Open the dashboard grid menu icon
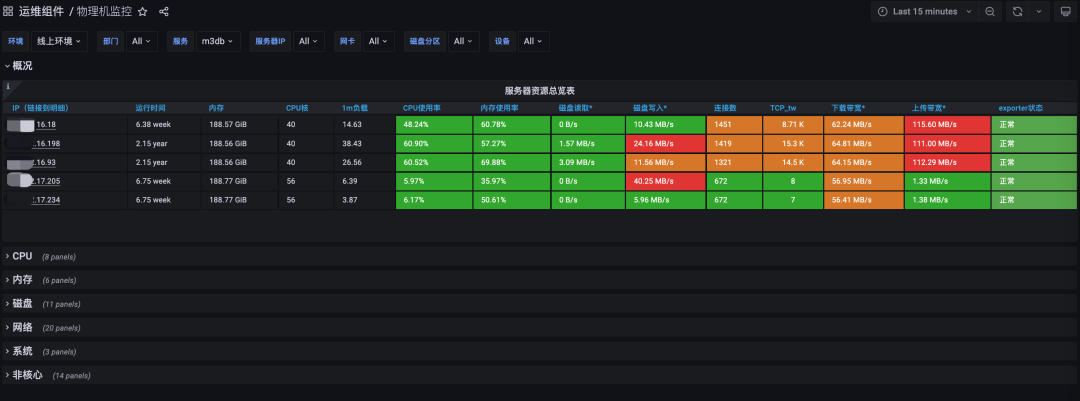 tap(8, 12)
